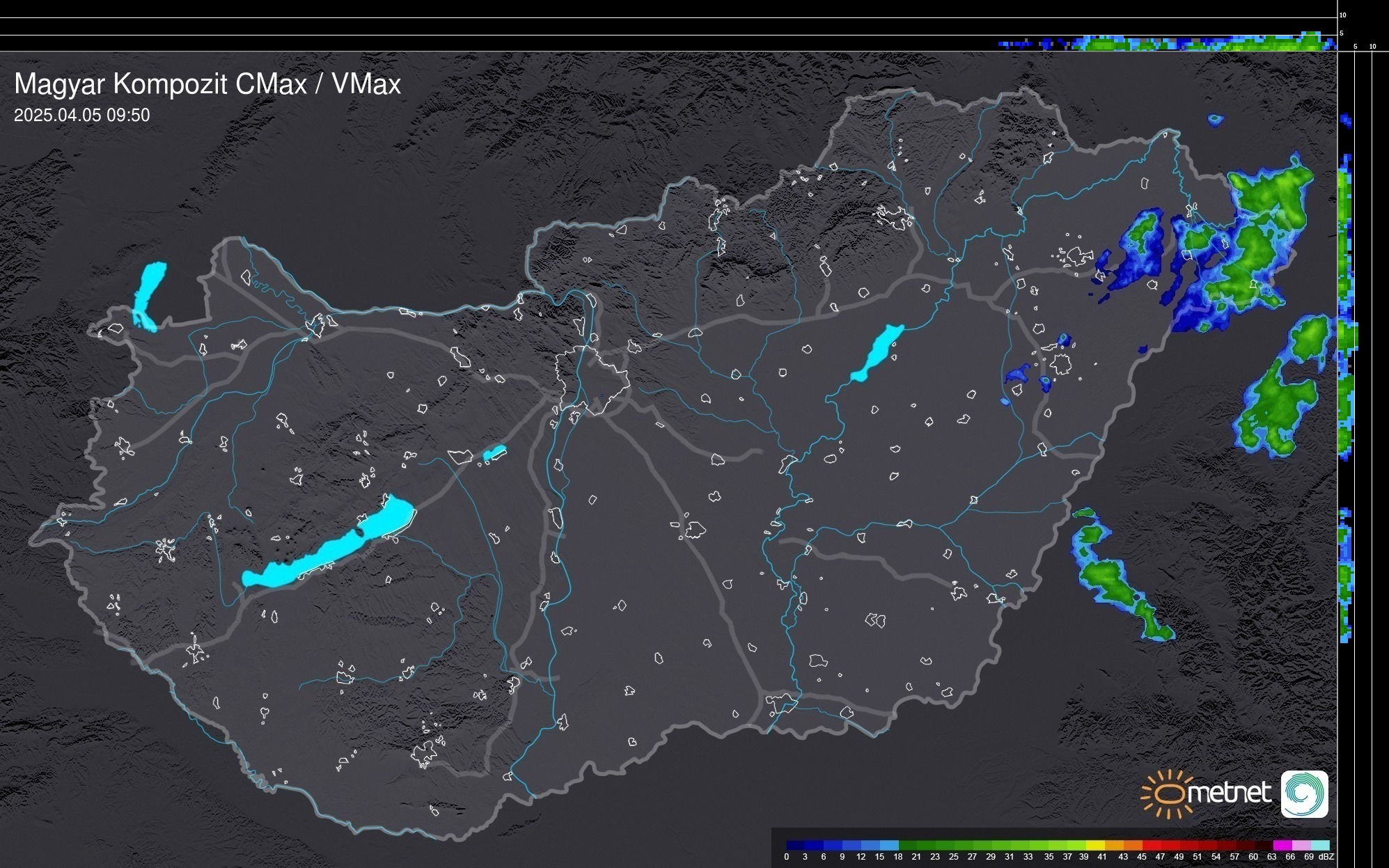The width and height of the screenshot is (1389, 868).
Task: Click the dBZ unit label
Action: click(1326, 857)
